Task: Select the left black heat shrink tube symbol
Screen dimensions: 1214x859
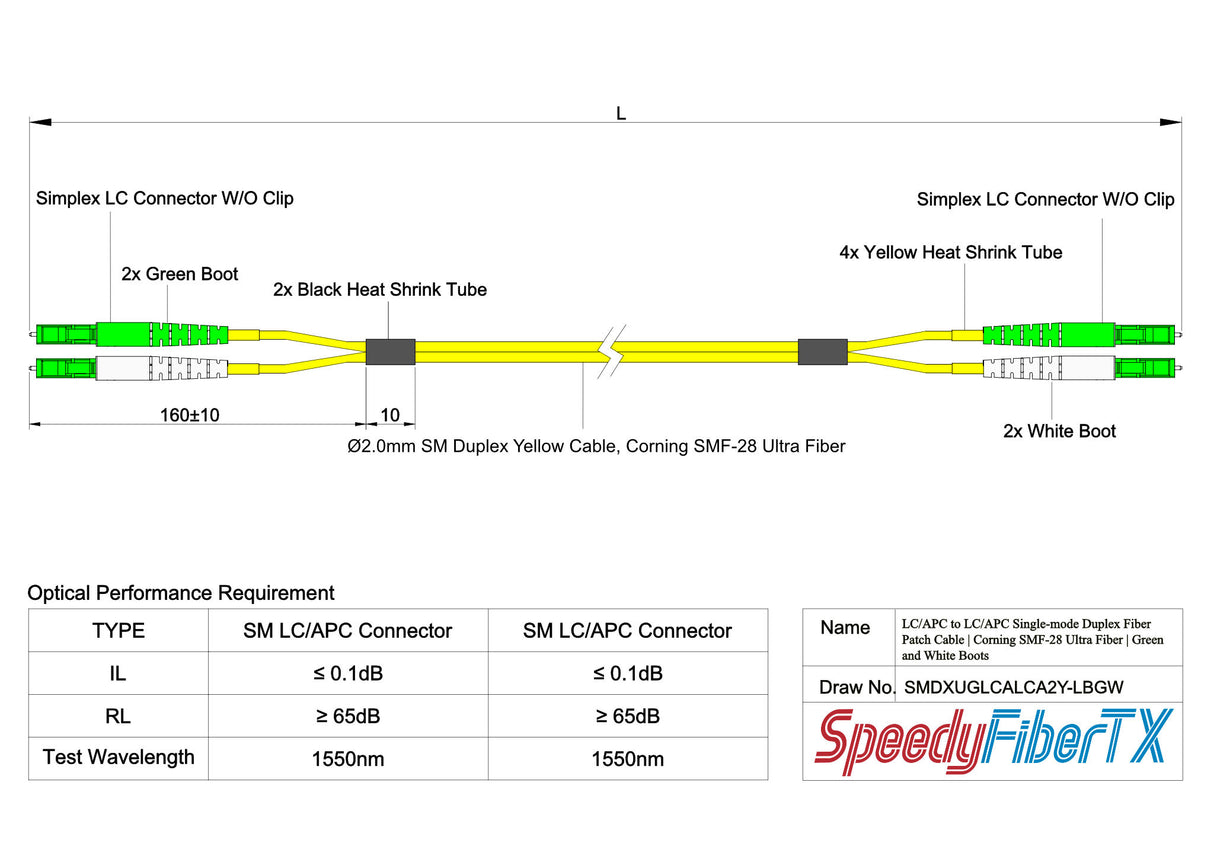Action: click(391, 351)
